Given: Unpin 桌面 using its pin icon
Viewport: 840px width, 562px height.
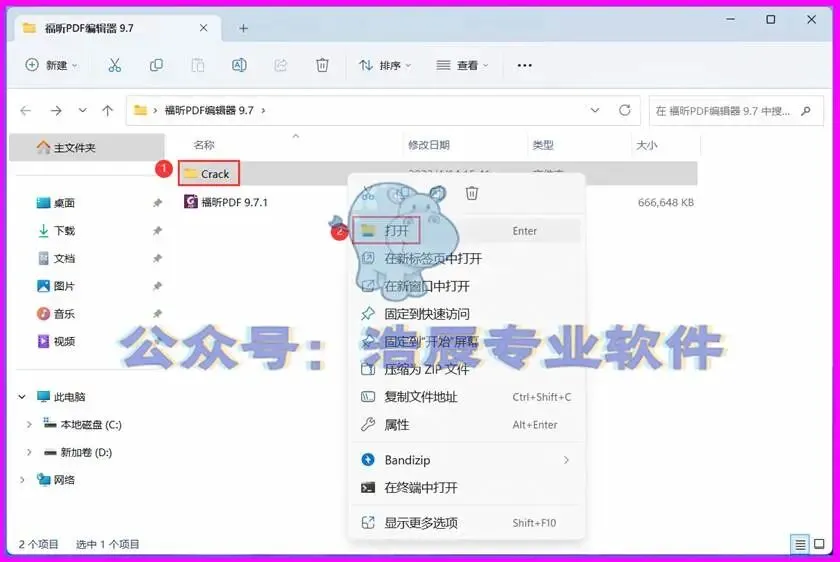Looking at the screenshot, I should [x=157, y=203].
